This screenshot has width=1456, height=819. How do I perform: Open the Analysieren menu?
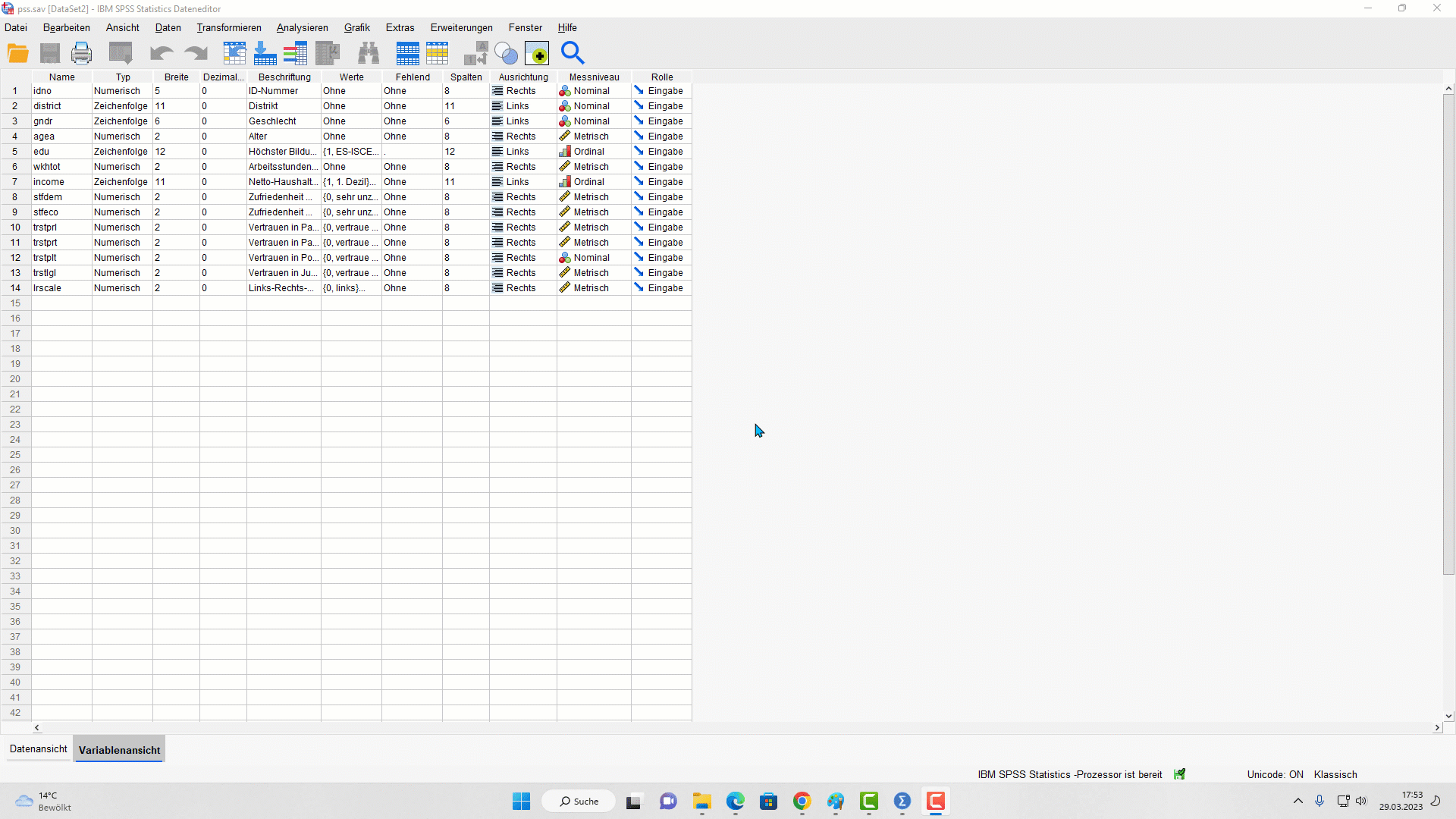point(303,28)
